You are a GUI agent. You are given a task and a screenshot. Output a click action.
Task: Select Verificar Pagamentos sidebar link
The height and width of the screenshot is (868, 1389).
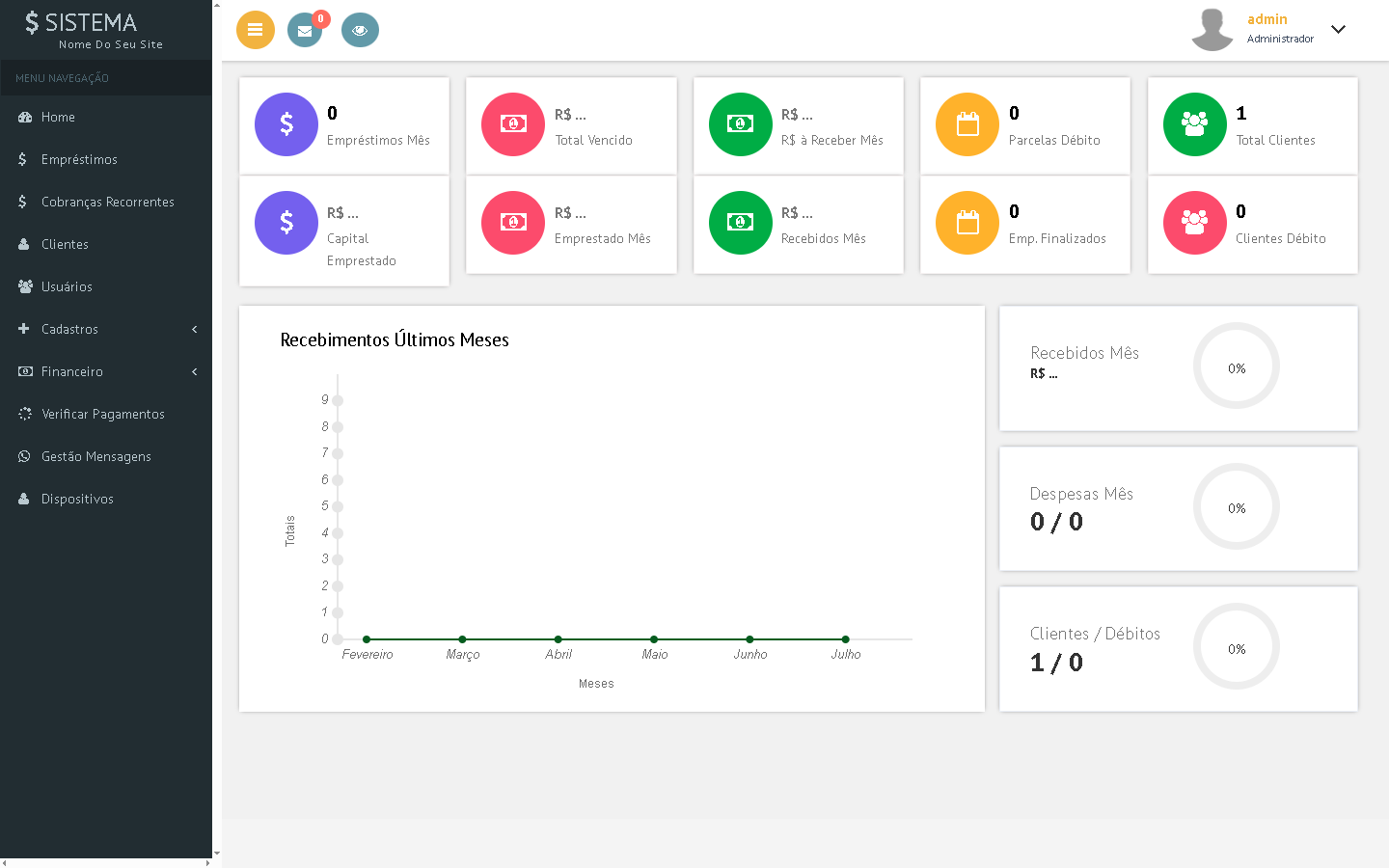click(x=102, y=414)
